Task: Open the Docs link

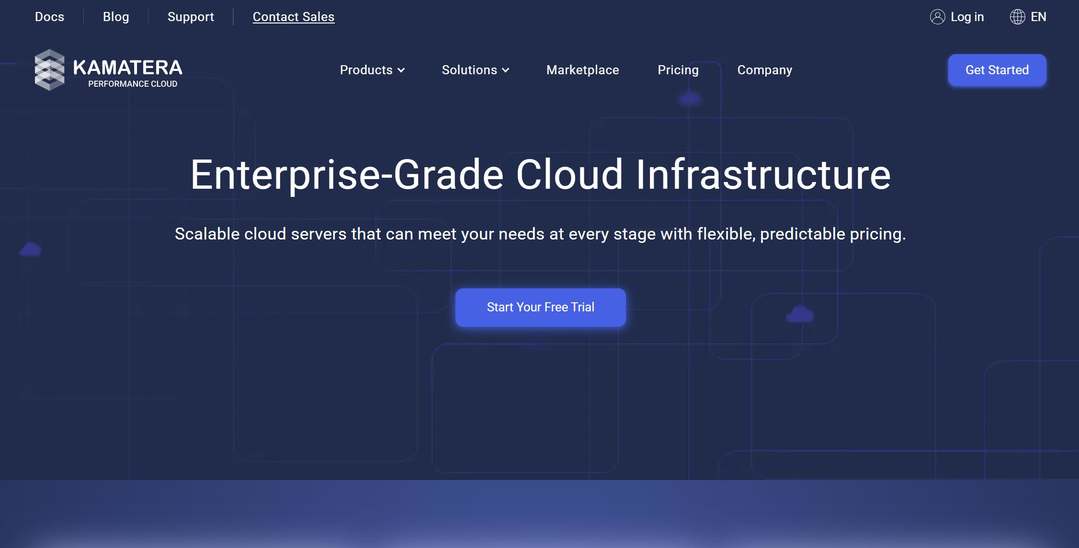Action: pos(49,17)
